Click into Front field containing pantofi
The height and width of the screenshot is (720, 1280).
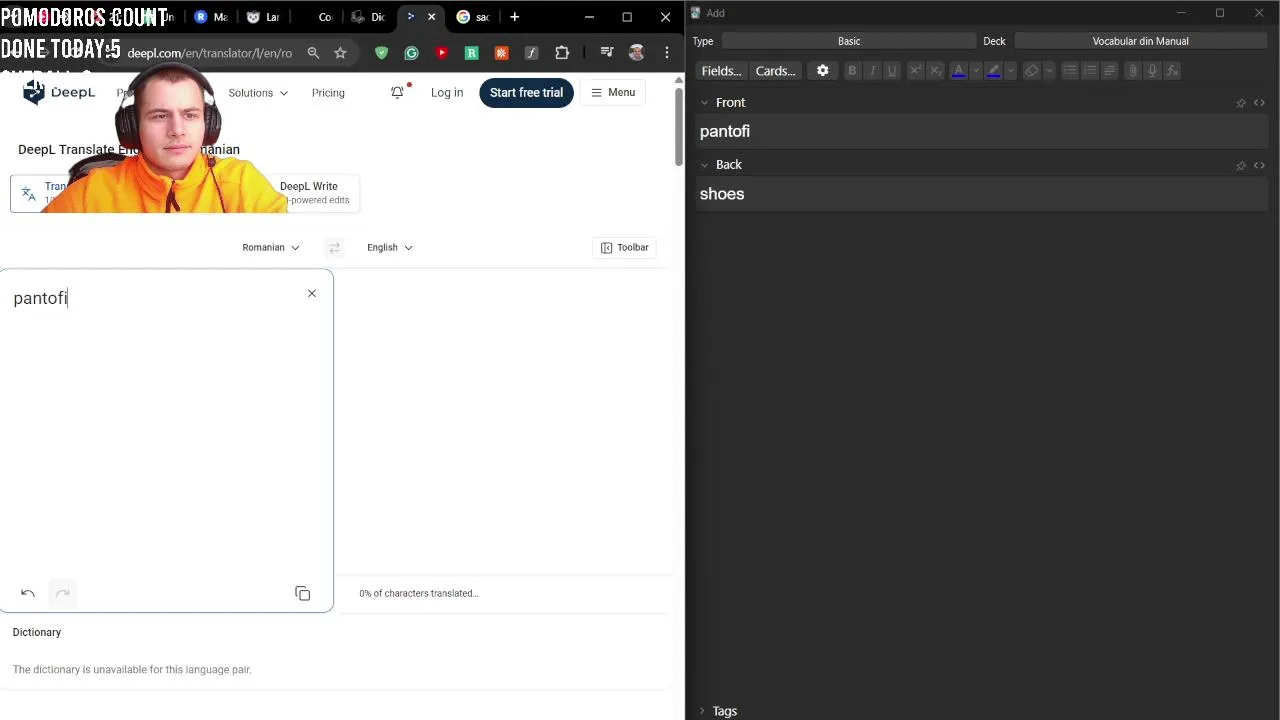tap(982, 131)
